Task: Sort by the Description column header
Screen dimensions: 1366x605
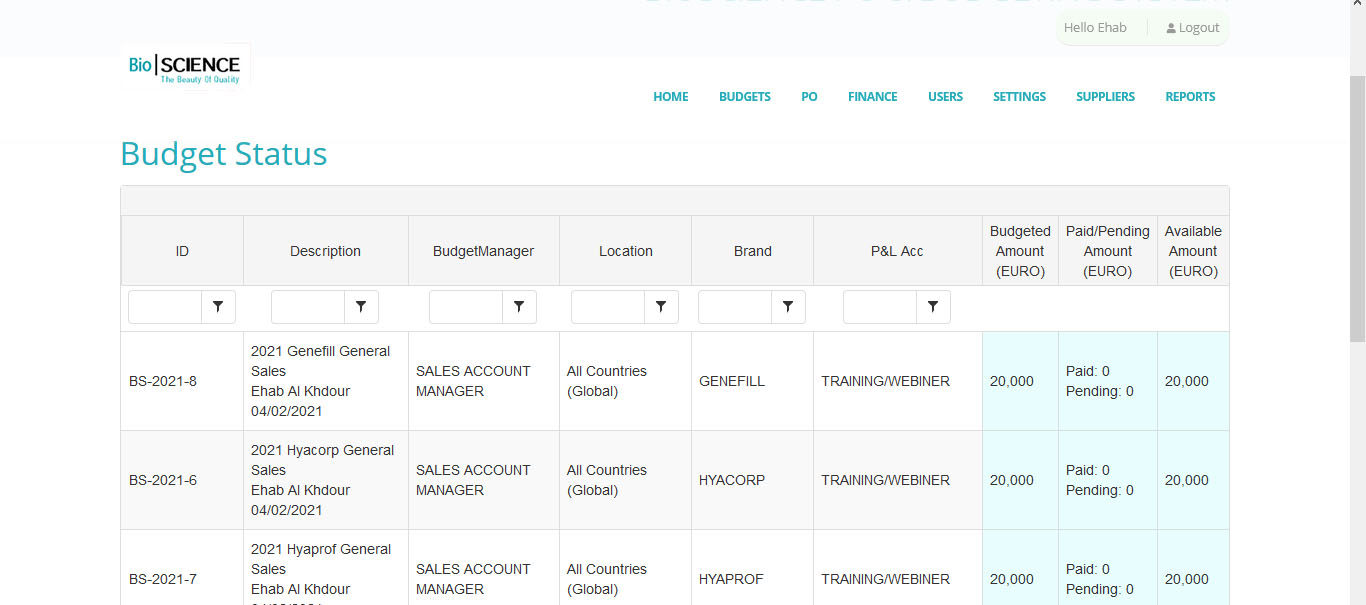Action: [326, 251]
